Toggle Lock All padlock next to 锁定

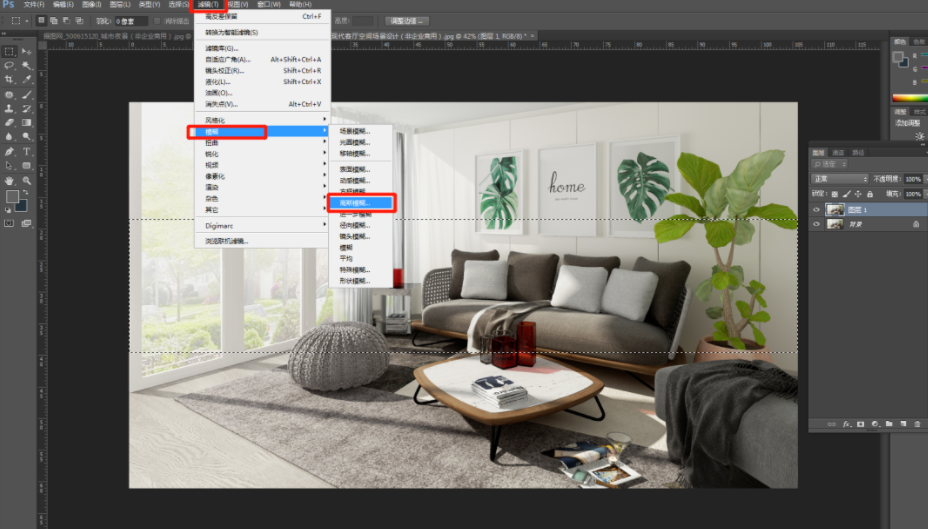[870, 193]
